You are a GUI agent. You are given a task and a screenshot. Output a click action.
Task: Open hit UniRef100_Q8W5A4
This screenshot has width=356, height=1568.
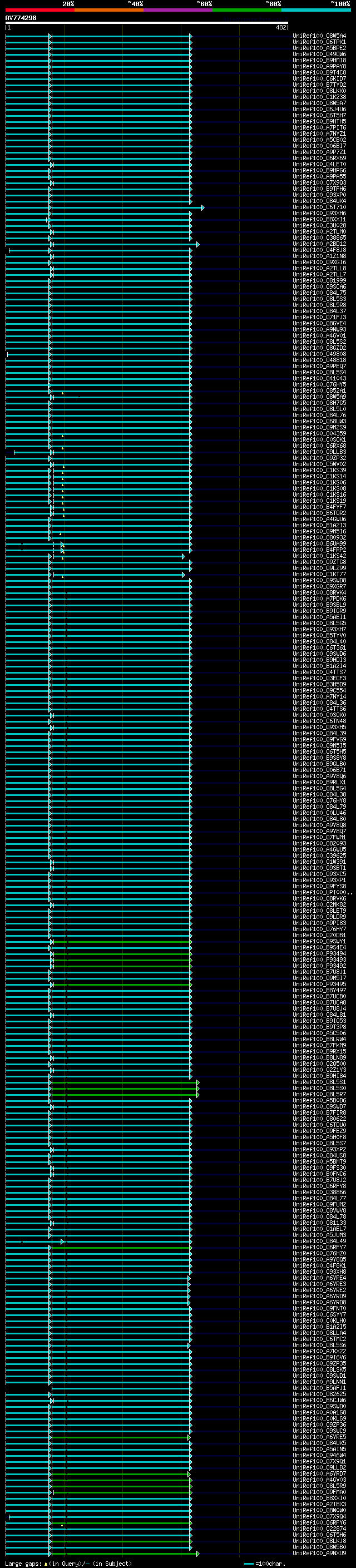pyautogui.click(x=319, y=36)
